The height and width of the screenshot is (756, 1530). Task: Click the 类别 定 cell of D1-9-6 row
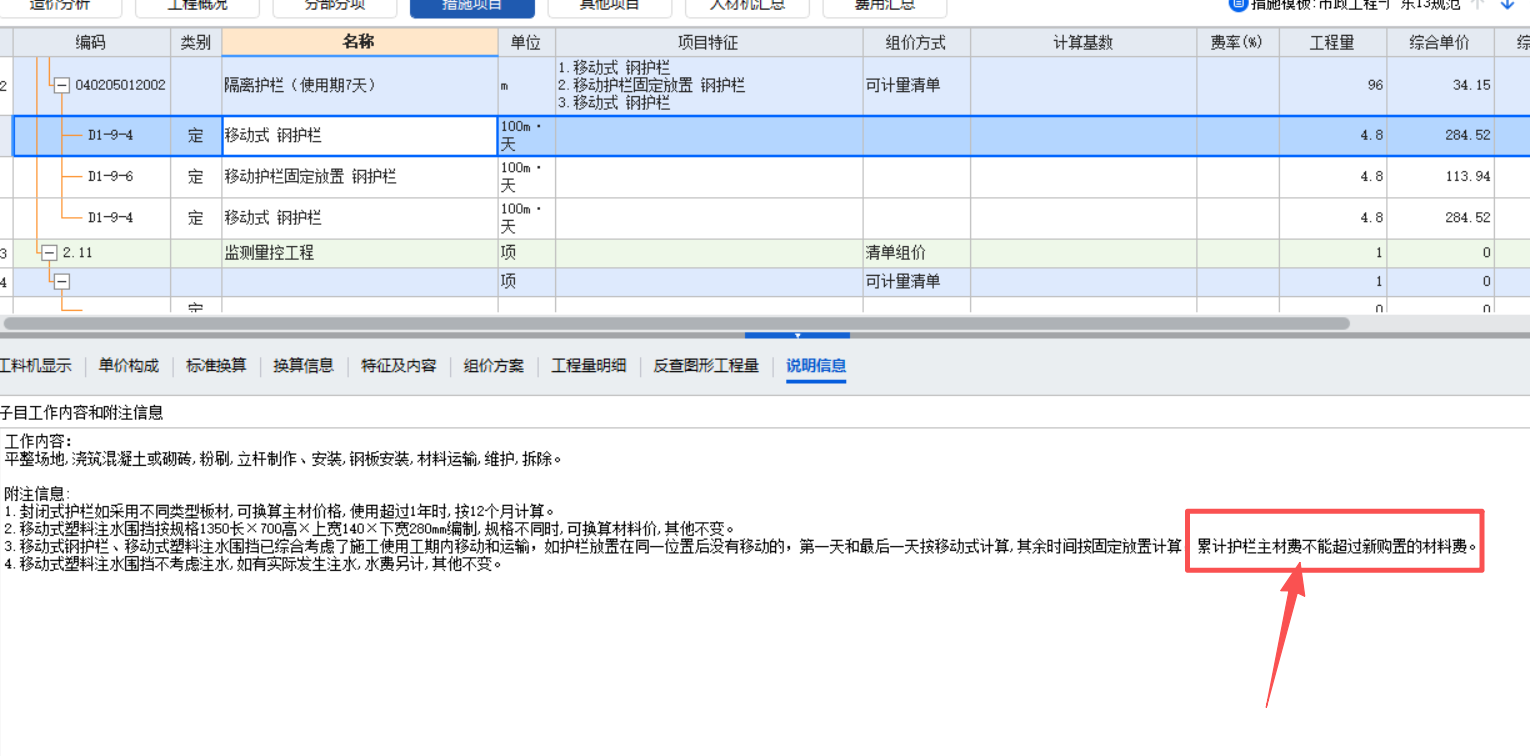pyautogui.click(x=196, y=177)
